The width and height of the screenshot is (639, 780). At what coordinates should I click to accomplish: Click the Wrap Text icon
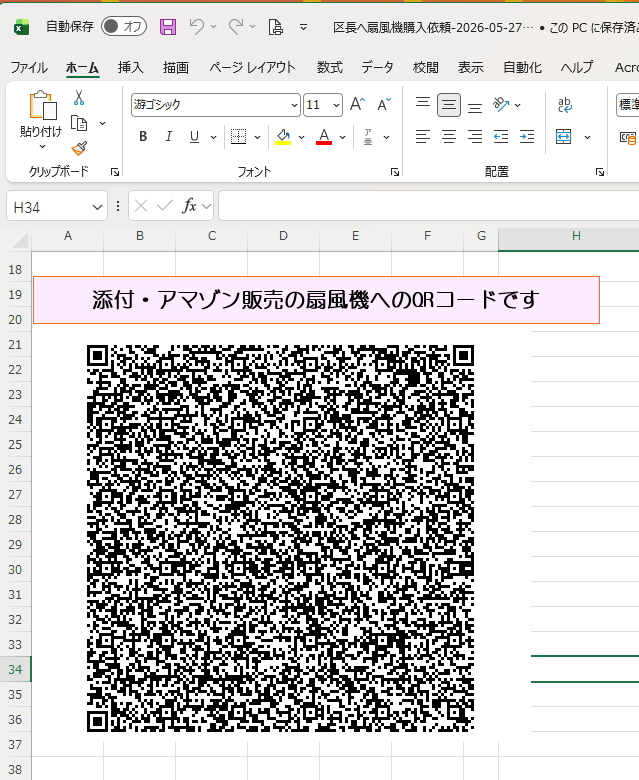click(564, 105)
